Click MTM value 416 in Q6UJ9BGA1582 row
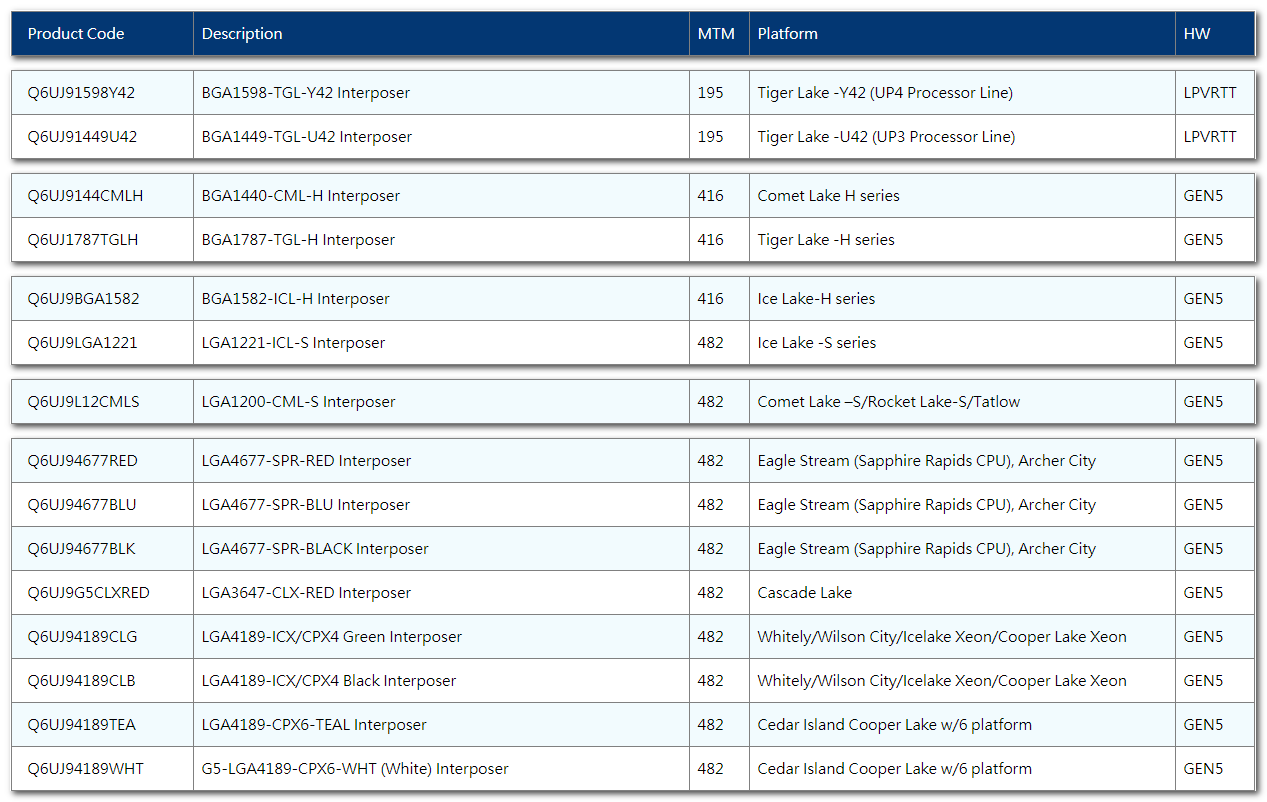 tap(711, 299)
